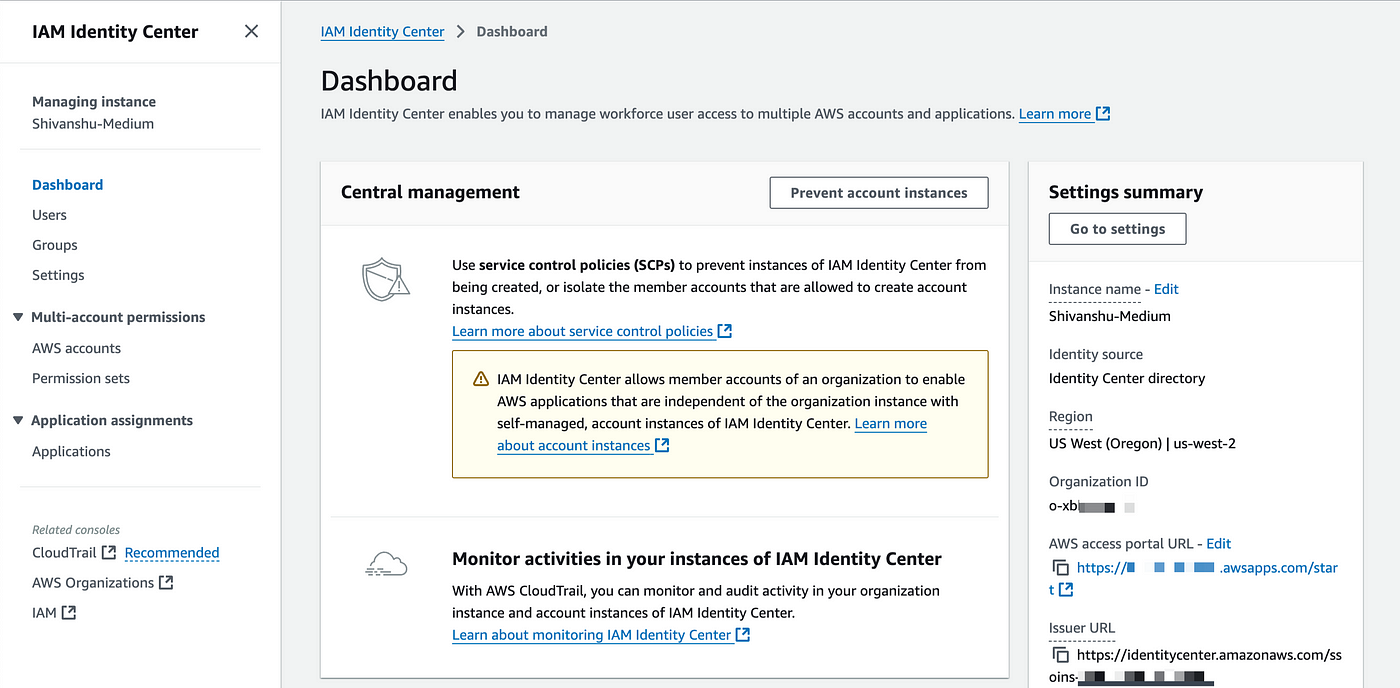Open the CloudTrail related console link

64,552
